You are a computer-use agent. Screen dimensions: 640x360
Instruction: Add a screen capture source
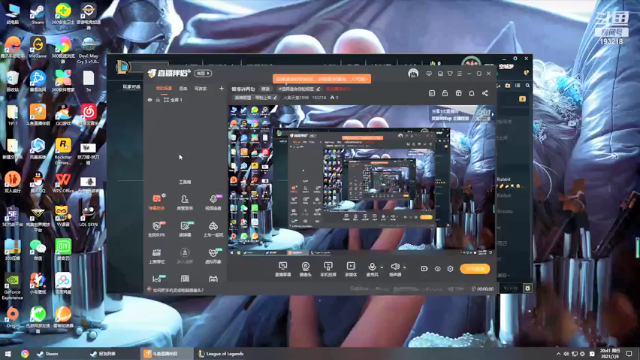coord(283,269)
